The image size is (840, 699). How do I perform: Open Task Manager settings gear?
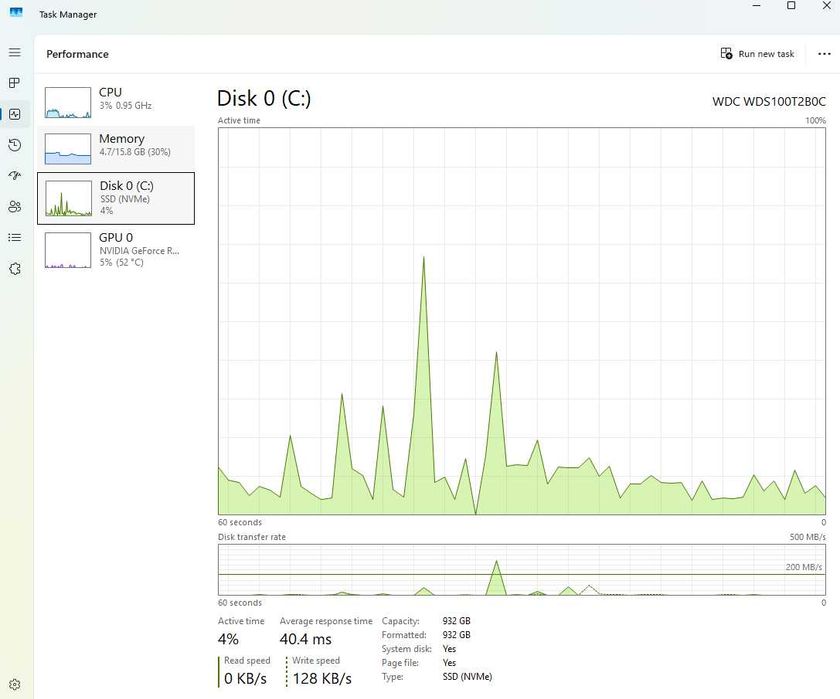pos(15,684)
